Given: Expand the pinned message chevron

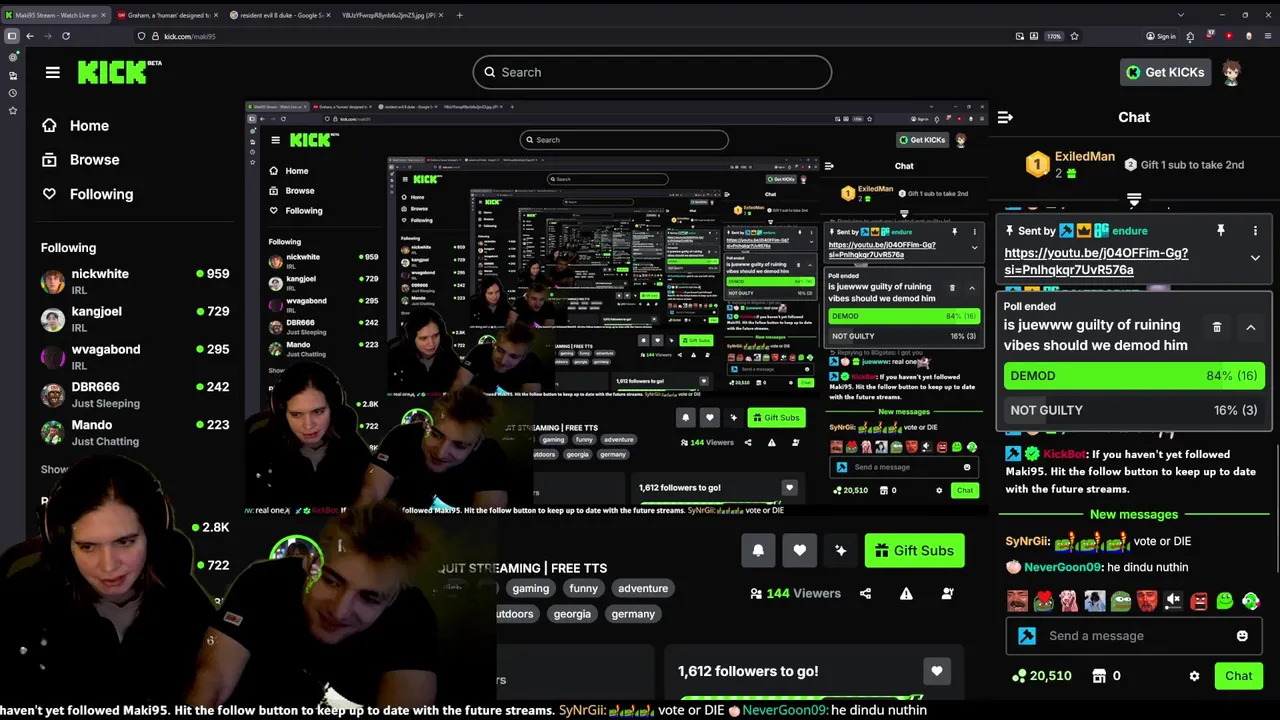Looking at the screenshot, I should point(1255,258).
